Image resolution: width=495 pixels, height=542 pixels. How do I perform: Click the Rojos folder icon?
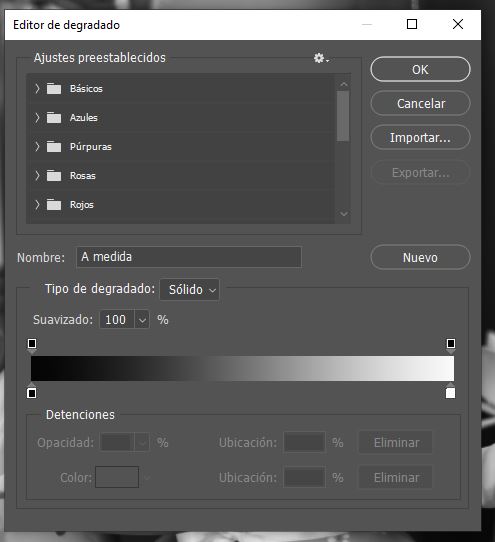point(54,205)
